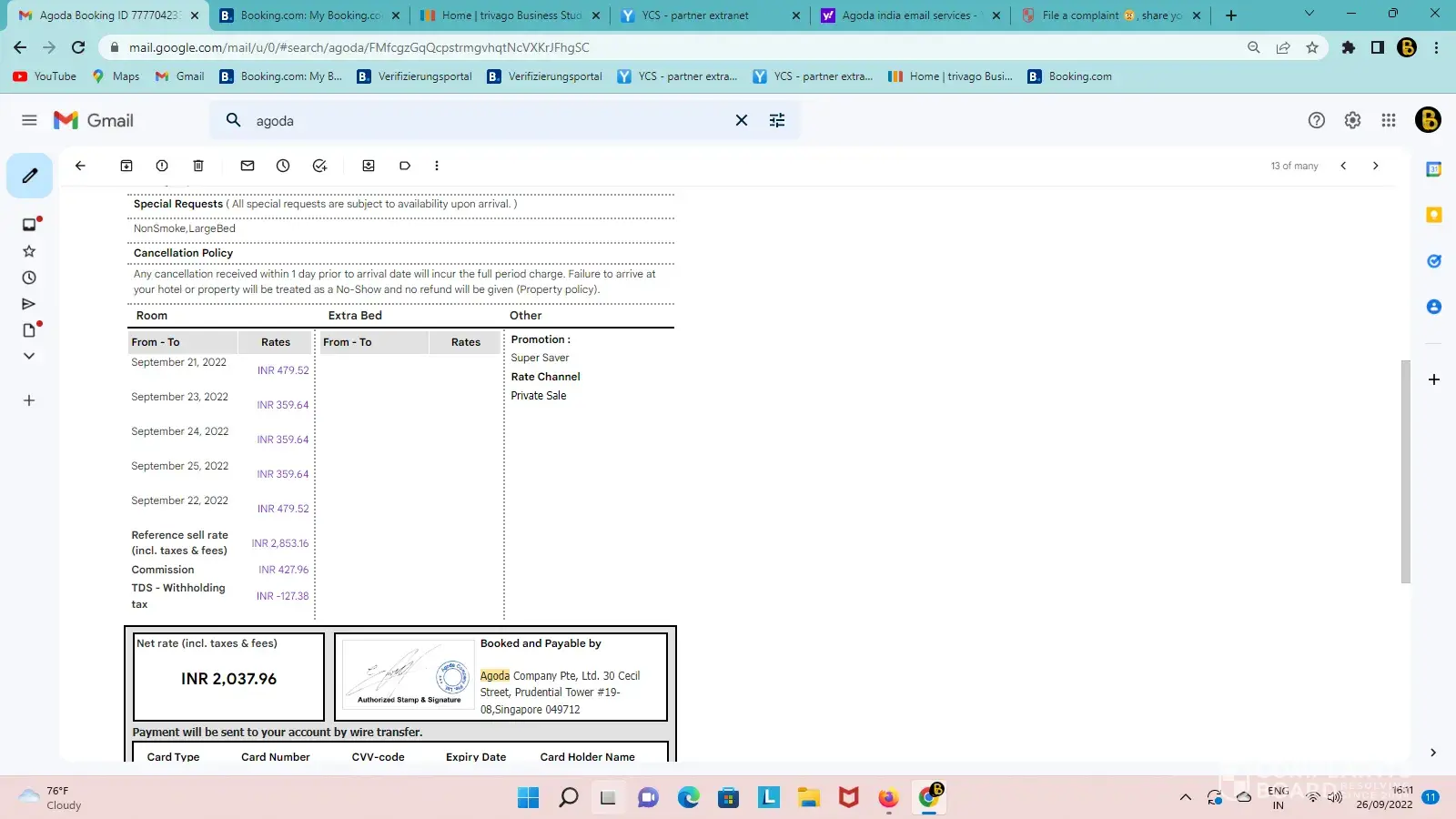Screen dimensions: 1456x819
Task: Mark the email as unread
Action: click(248, 166)
